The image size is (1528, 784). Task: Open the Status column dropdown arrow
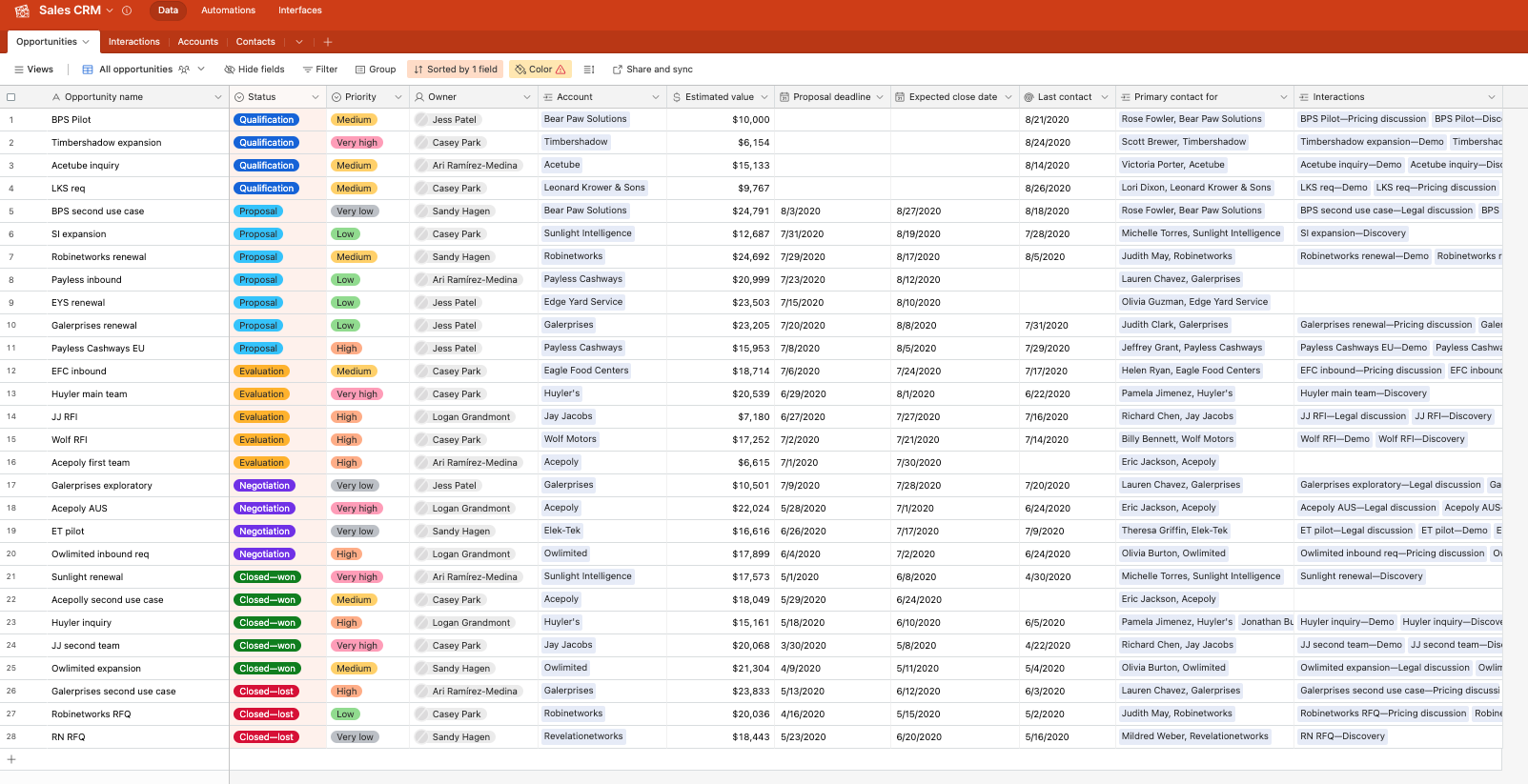click(x=316, y=97)
